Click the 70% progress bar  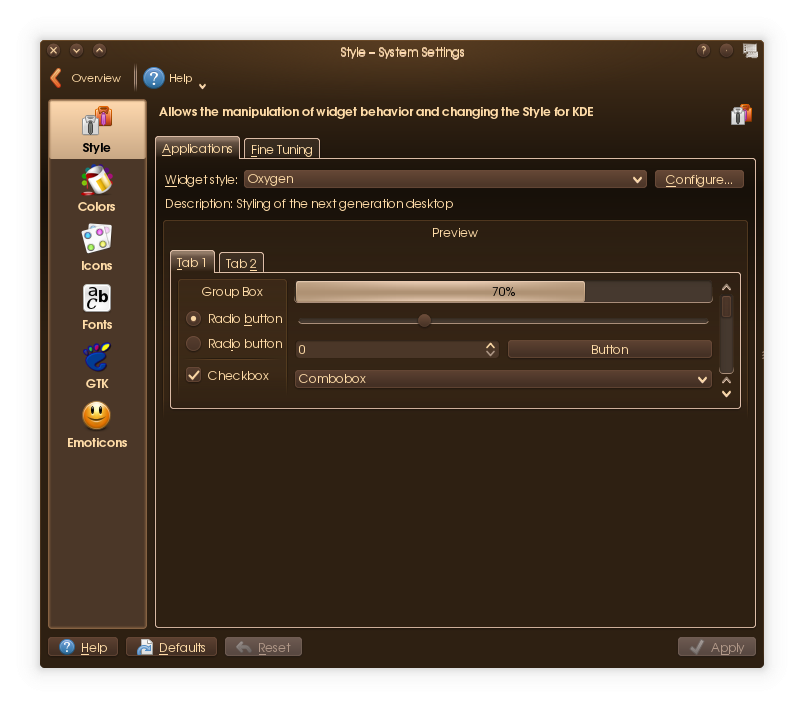tap(504, 292)
